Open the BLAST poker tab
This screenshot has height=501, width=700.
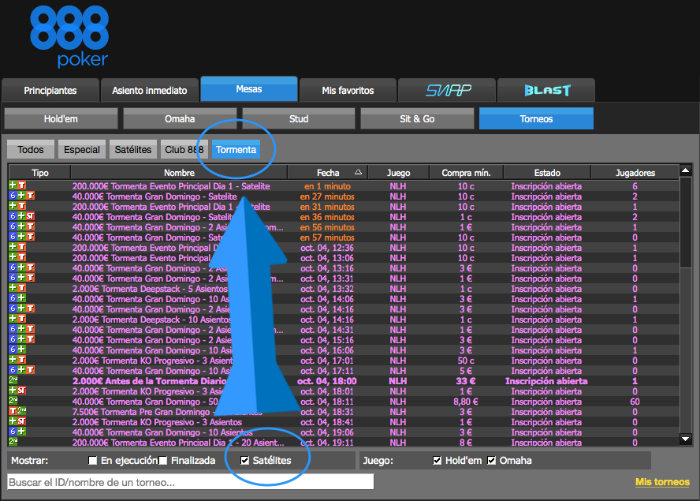(x=546, y=90)
